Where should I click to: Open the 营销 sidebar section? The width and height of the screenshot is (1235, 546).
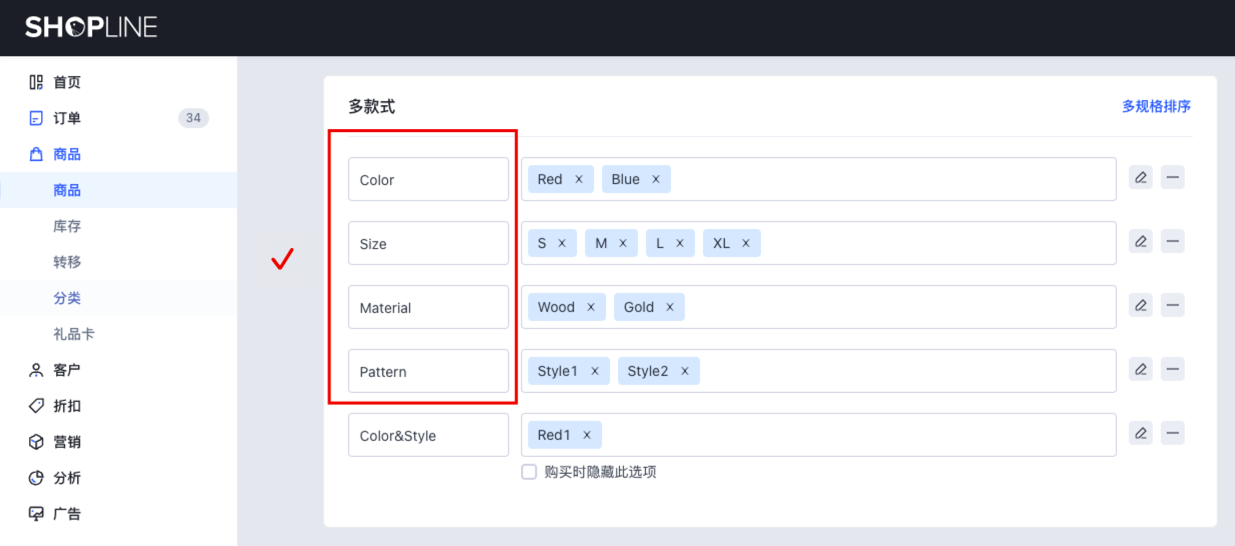[x=67, y=442]
